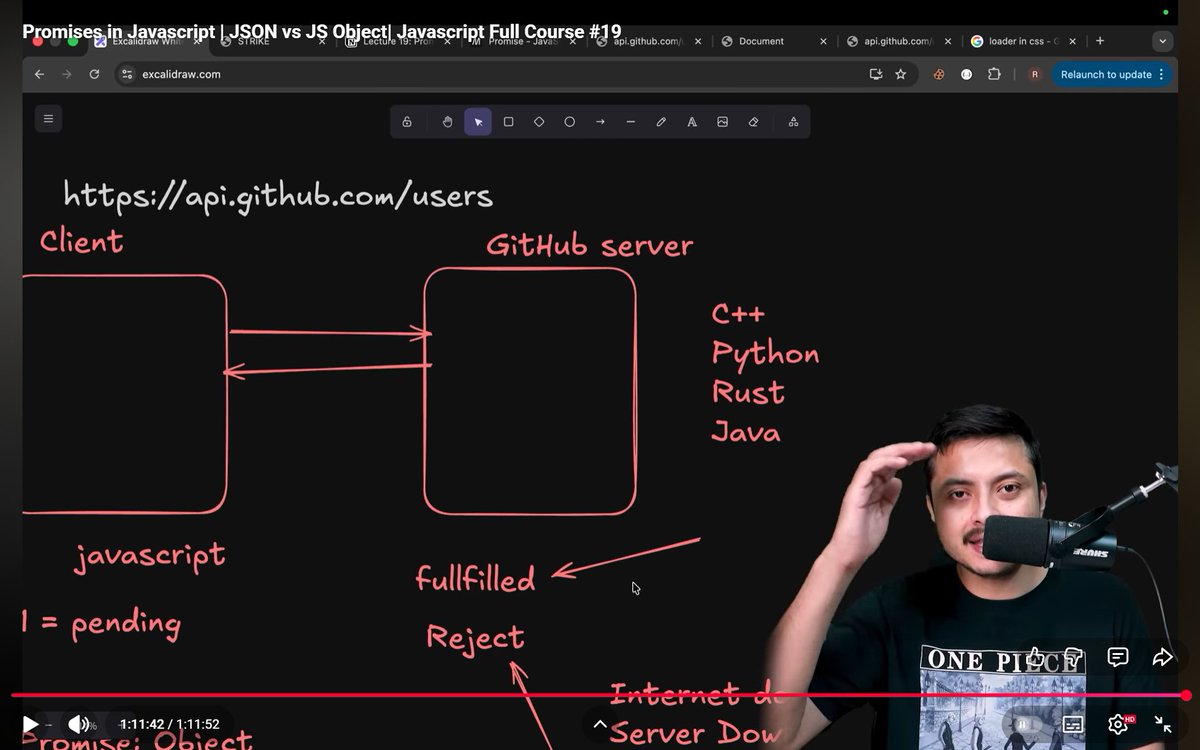The image size is (1200, 750).
Task: Open the Excalidraw hamburger menu
Action: pos(48,118)
